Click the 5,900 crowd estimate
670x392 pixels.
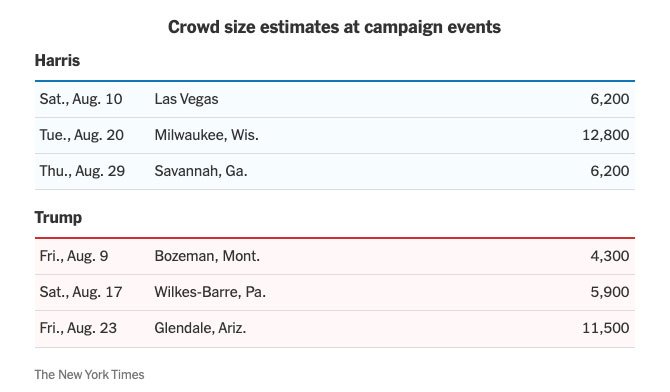click(x=609, y=292)
